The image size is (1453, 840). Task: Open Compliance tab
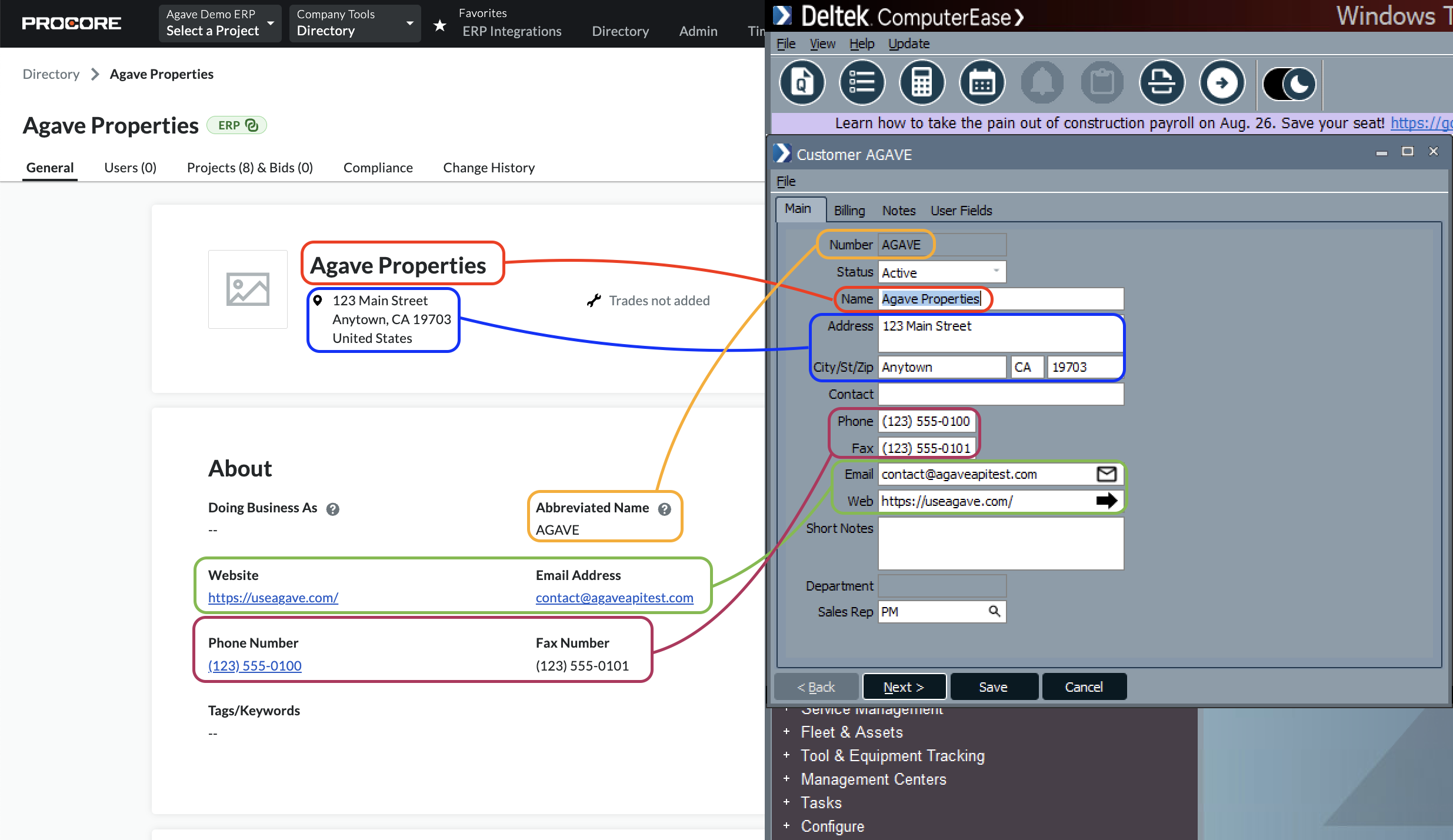tap(378, 168)
